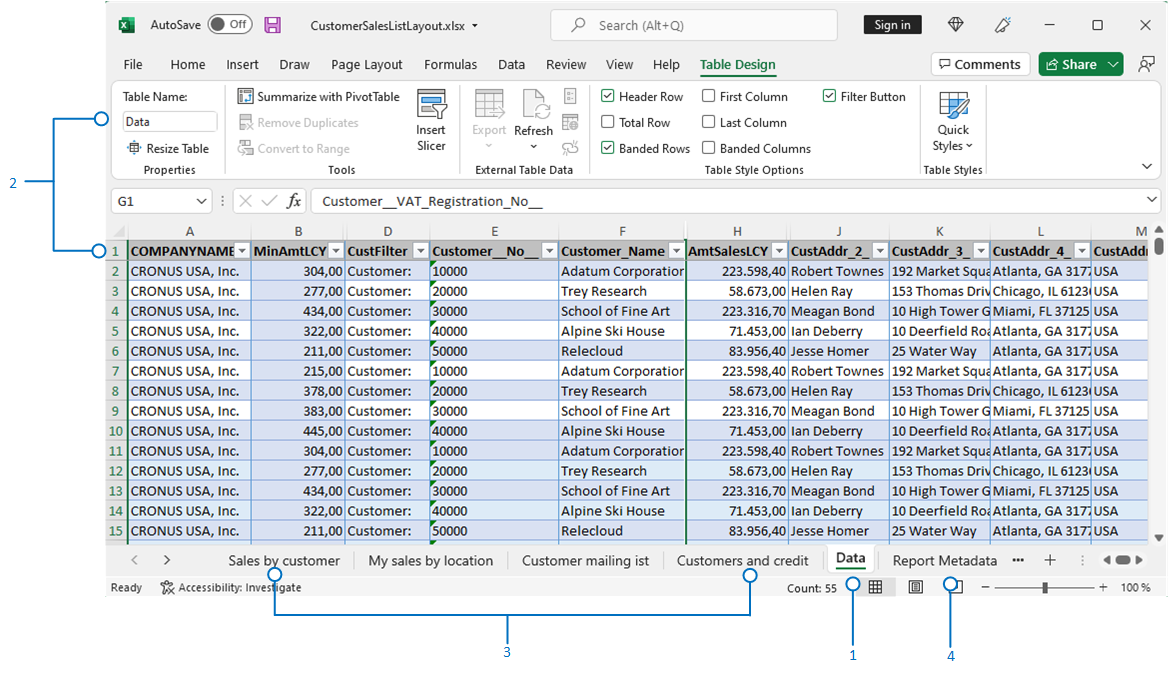Click the Share button
The width and height of the screenshot is (1169, 674).
tap(1070, 65)
